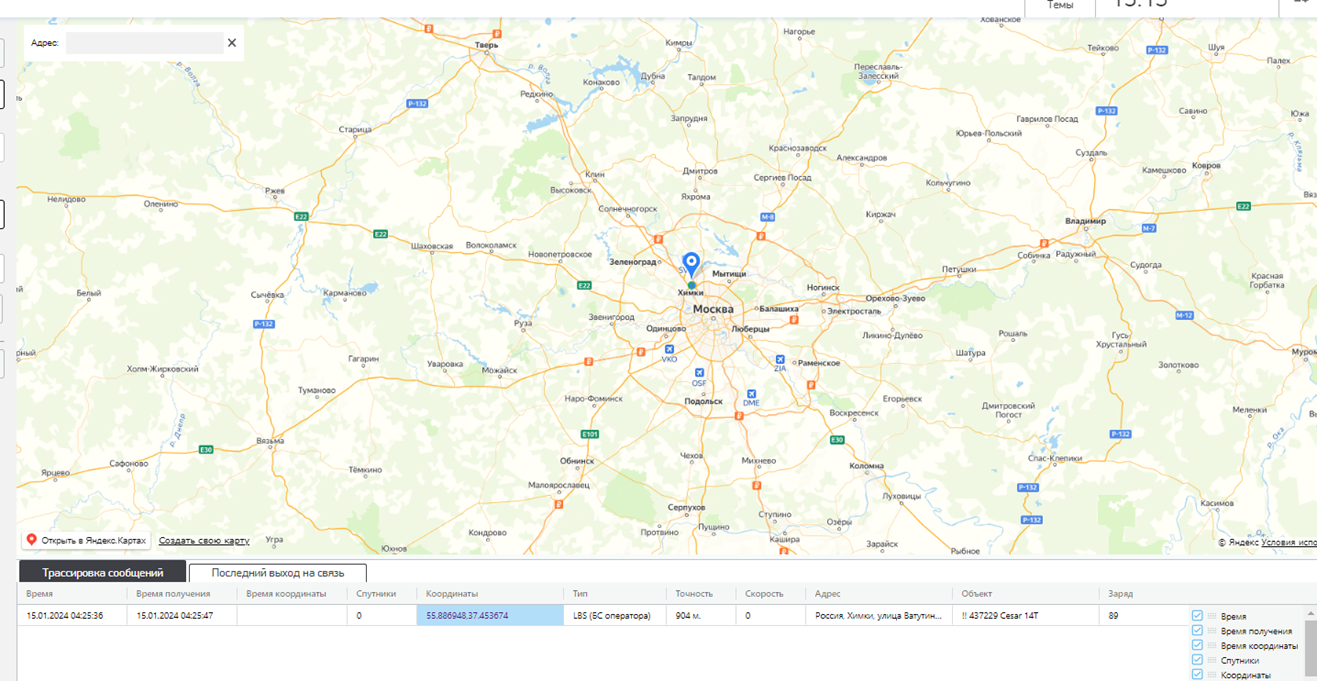1318x682 pixels.
Task: Click the drag handle beside Время получения checkbox
Action: [x=1212, y=632]
